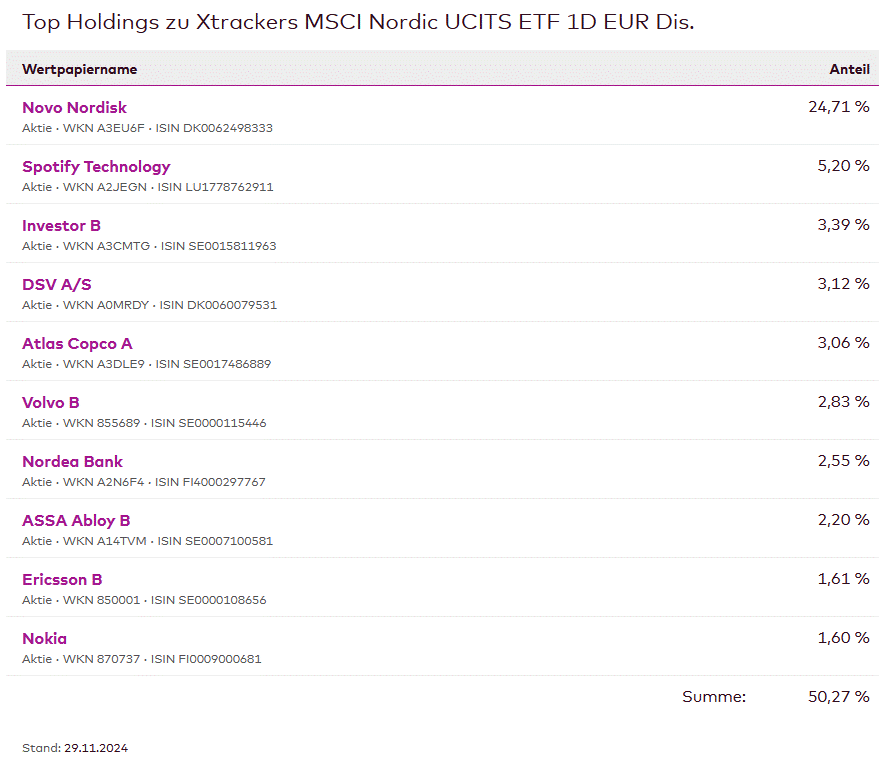Click the Summe total 50,27 % value

[838, 696]
